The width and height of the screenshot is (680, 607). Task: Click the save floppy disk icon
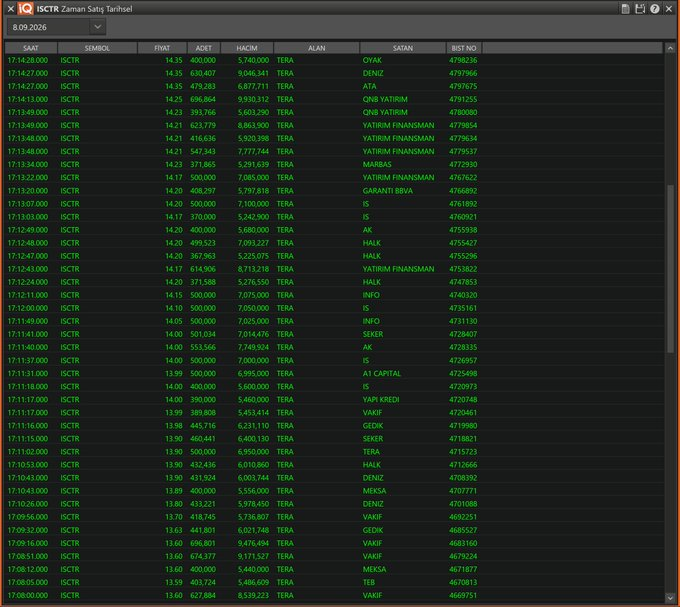tap(640, 9)
